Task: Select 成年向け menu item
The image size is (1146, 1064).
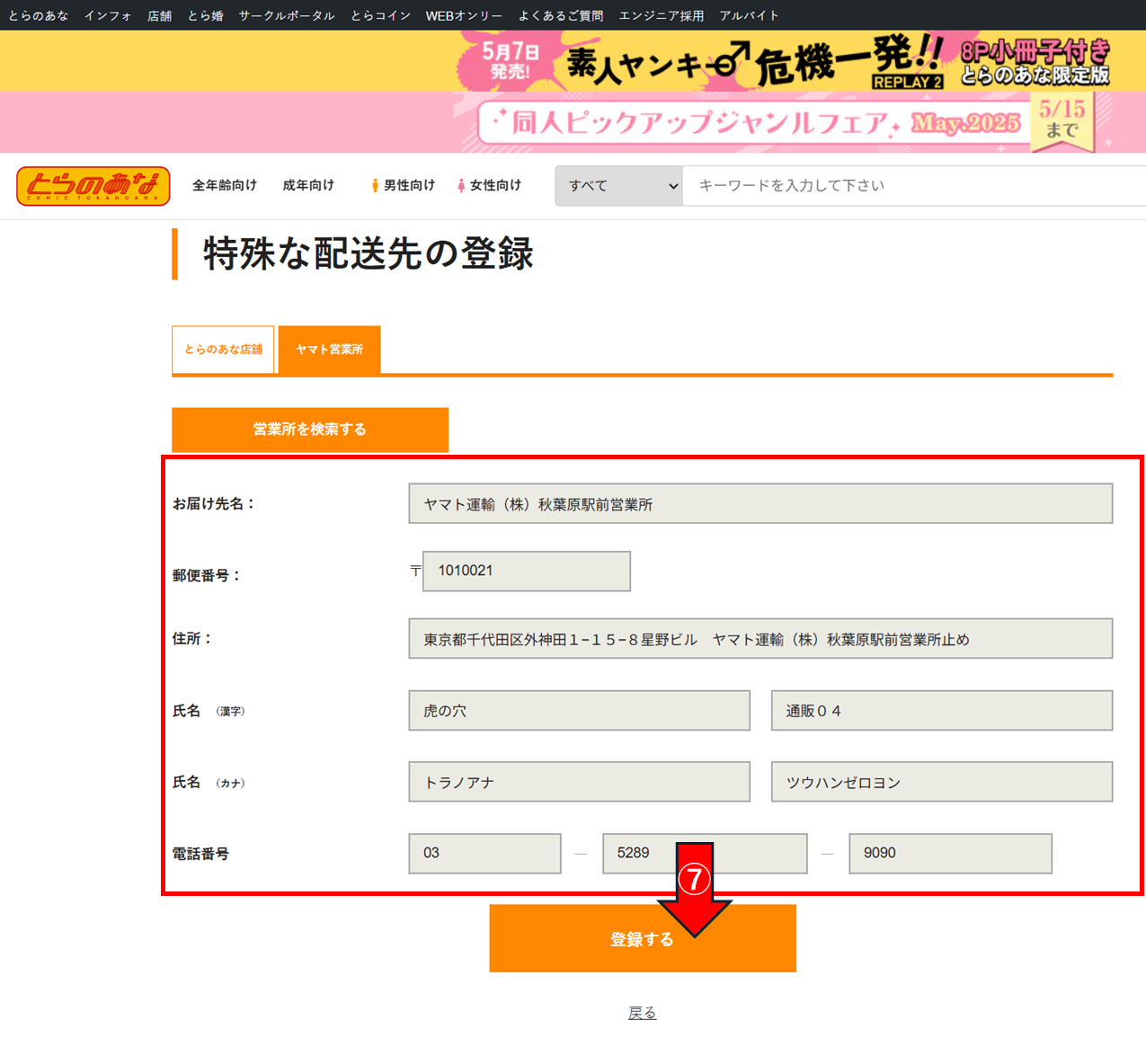Action: click(x=308, y=185)
